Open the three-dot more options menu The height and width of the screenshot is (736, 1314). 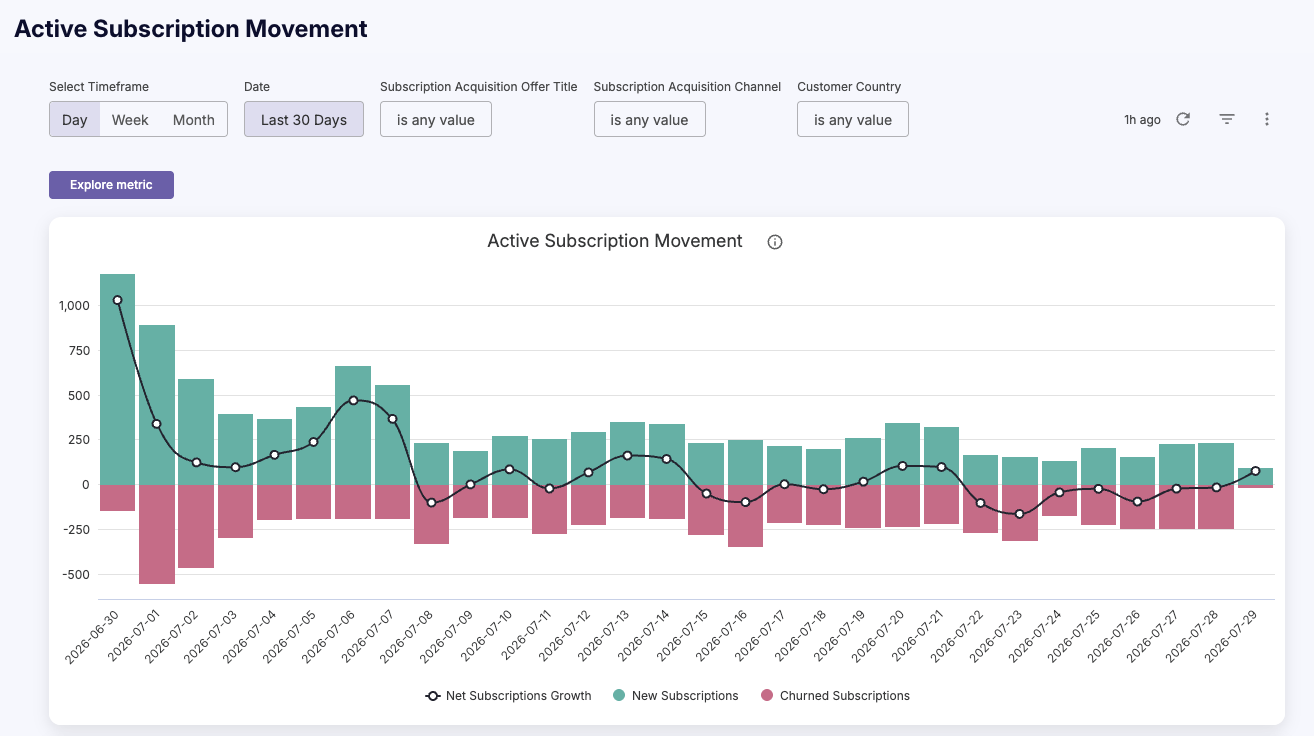[x=1267, y=119]
